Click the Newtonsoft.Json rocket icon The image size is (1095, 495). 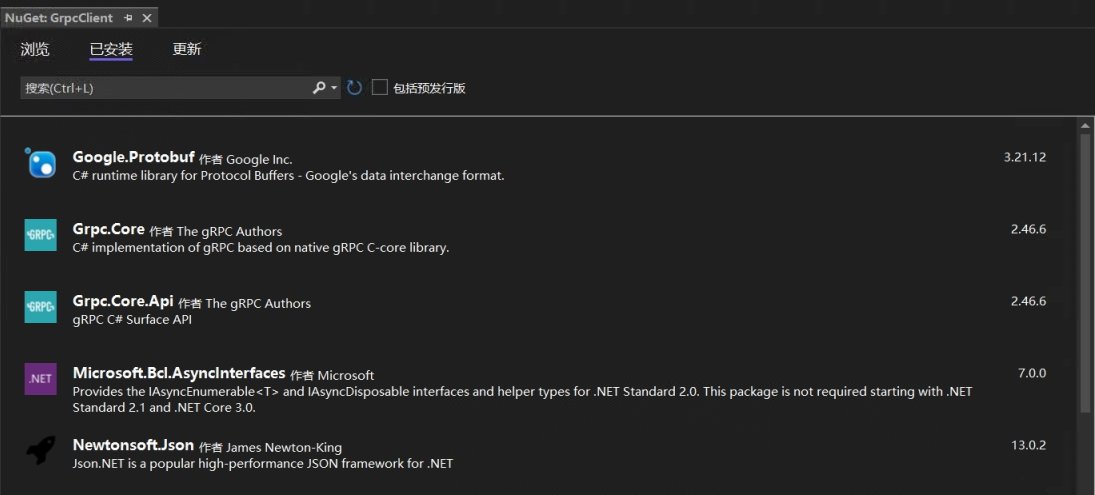click(x=41, y=450)
